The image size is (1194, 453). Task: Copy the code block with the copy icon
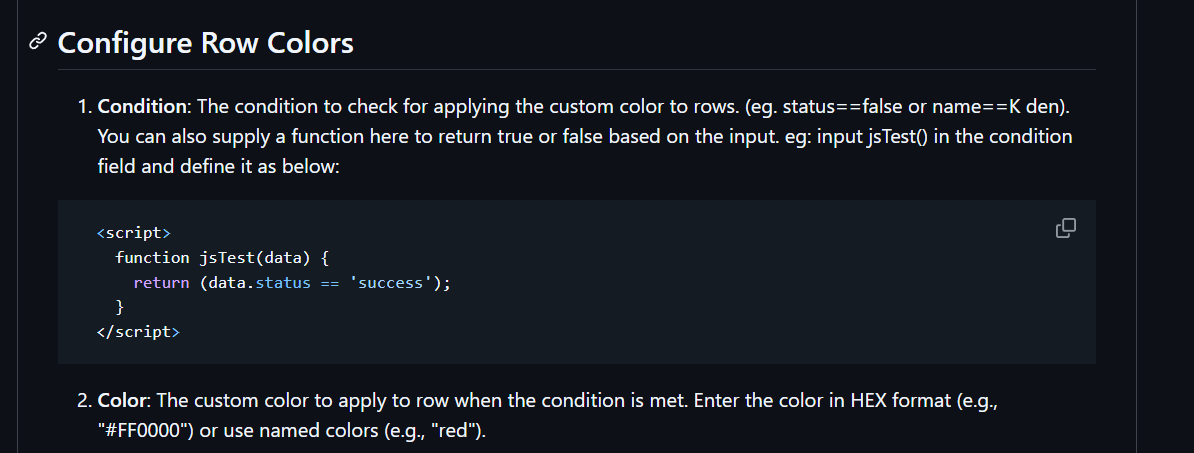pos(1066,228)
